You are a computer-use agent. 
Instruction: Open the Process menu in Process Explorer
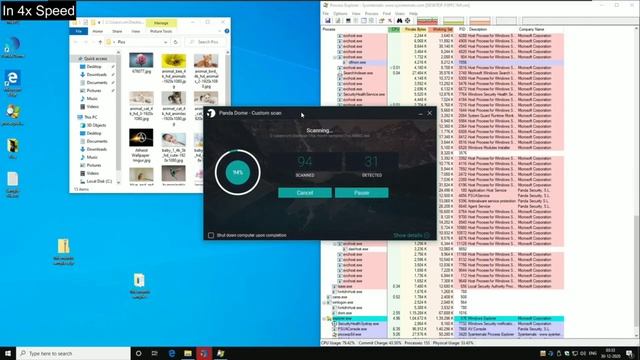[371, 13]
